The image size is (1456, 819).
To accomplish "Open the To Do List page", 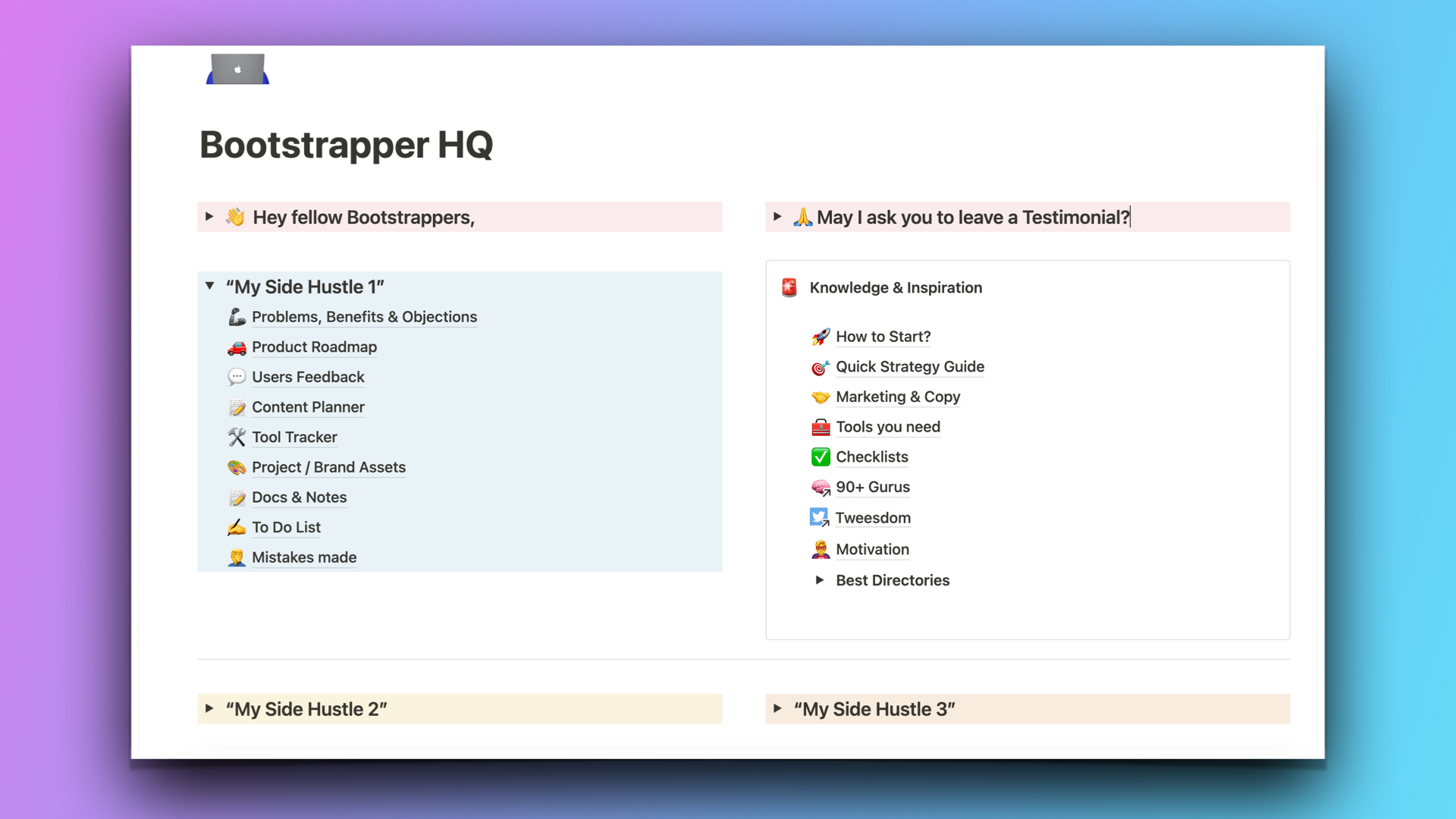I will pos(286,527).
